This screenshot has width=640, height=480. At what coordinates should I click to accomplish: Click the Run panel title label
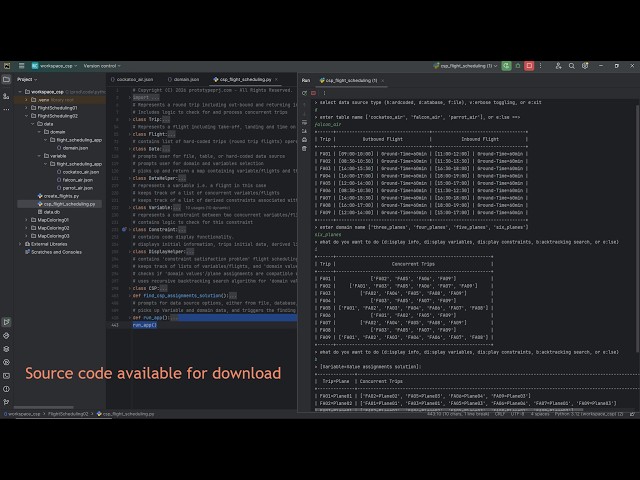[x=306, y=80]
